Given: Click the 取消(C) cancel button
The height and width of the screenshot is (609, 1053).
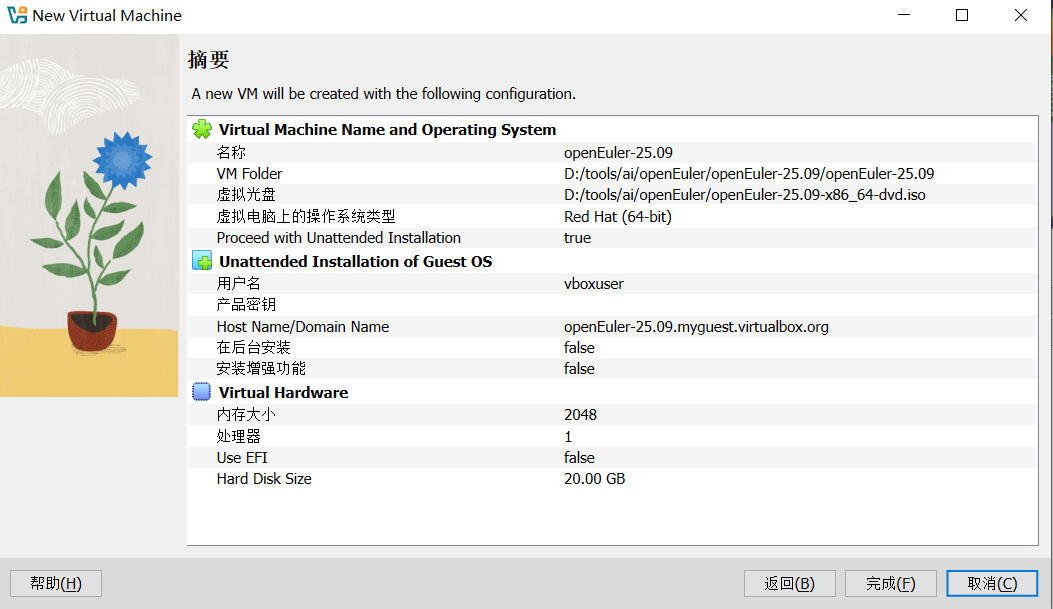Looking at the screenshot, I should click(992, 583).
